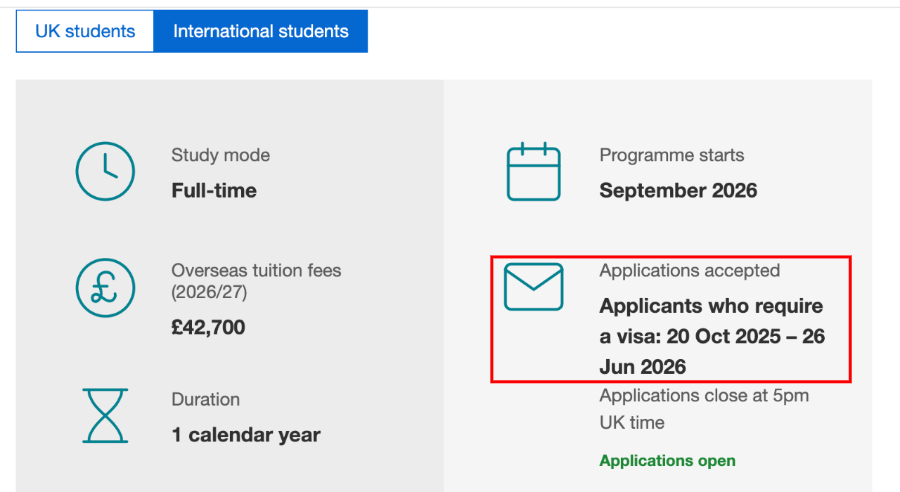The width and height of the screenshot is (900, 492).
Task: Click the "Applications close at 5pm" note
Action: (704, 396)
